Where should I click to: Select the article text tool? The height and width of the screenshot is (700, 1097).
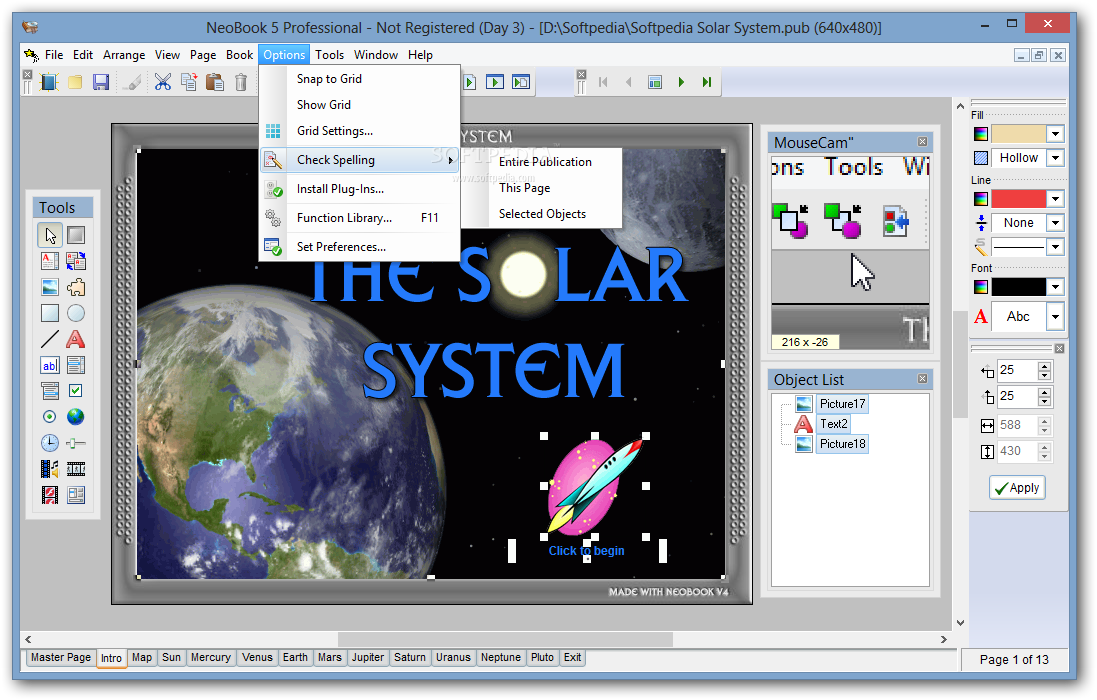(50, 262)
